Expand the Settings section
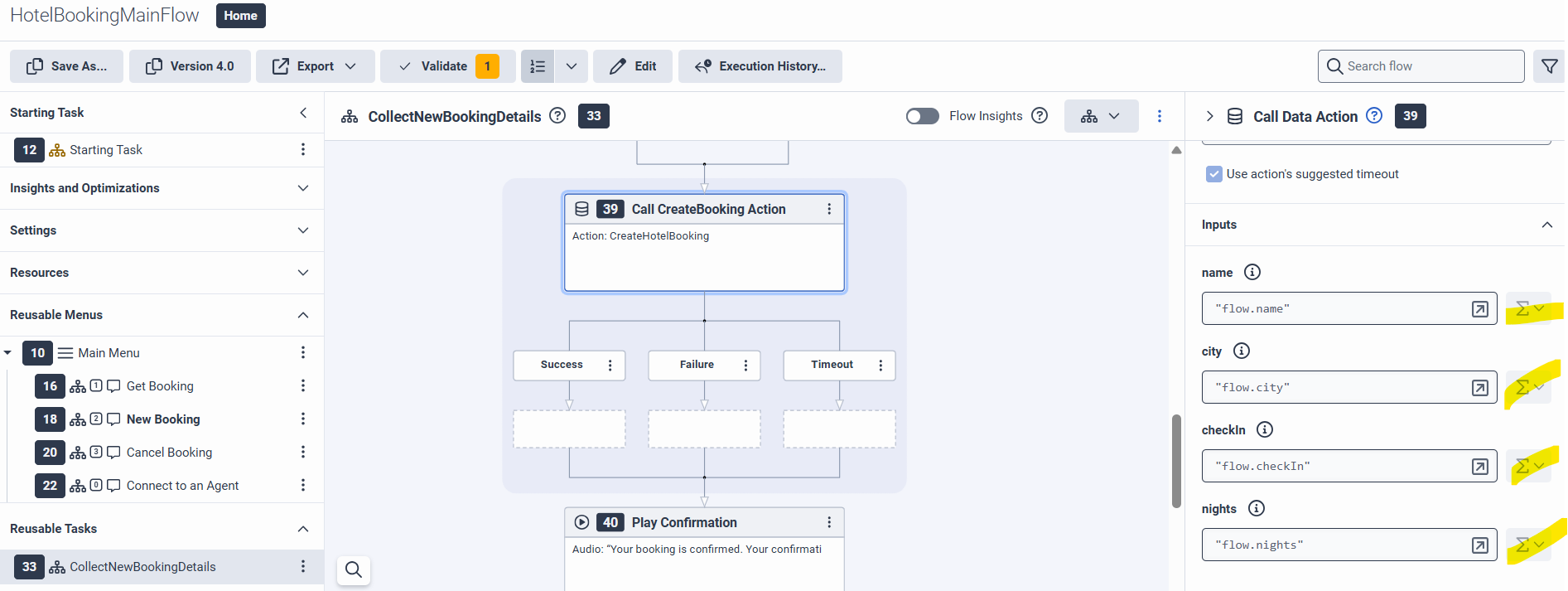 (303, 230)
